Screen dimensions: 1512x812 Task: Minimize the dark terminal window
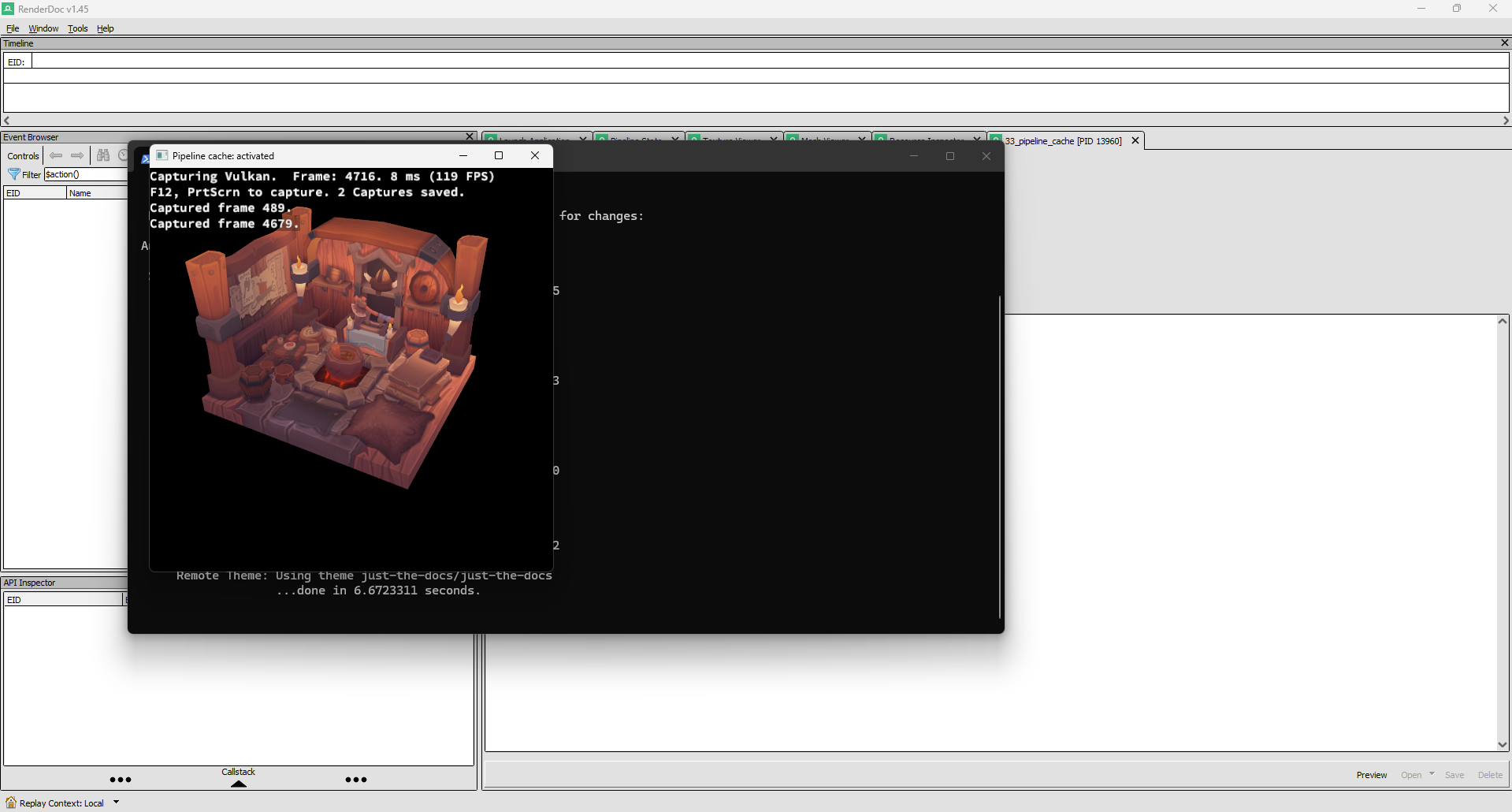click(914, 156)
